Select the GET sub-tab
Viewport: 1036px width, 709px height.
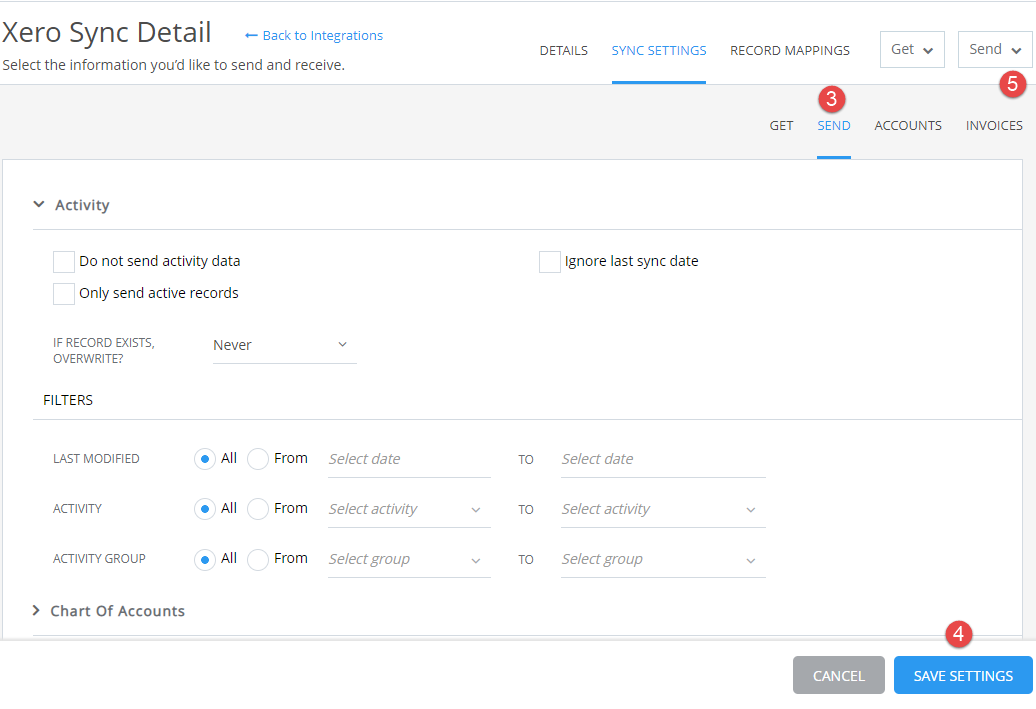tap(781, 126)
